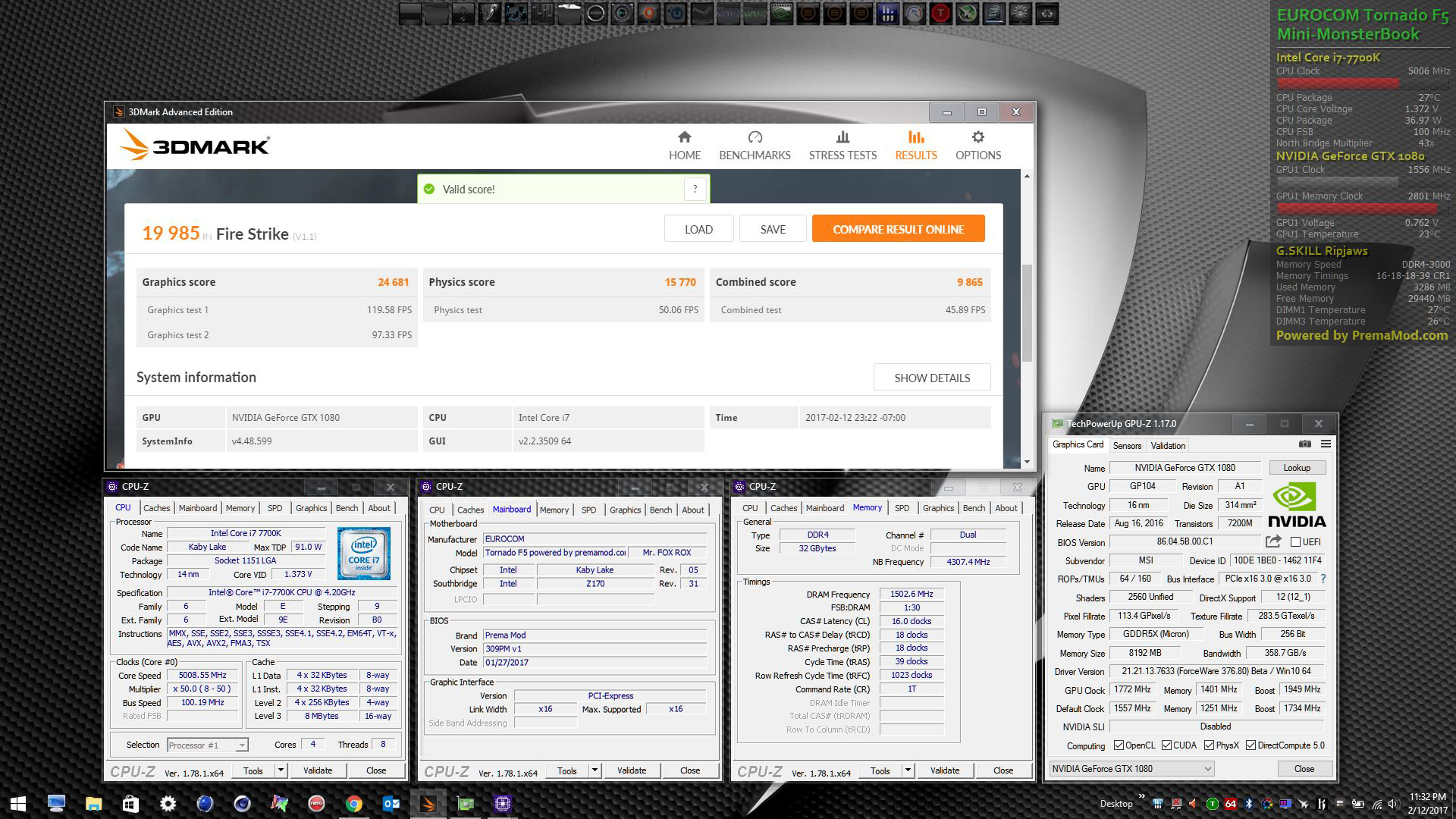
Task: Click the NVIDIA logo in GPU-Z
Action: tap(1297, 506)
